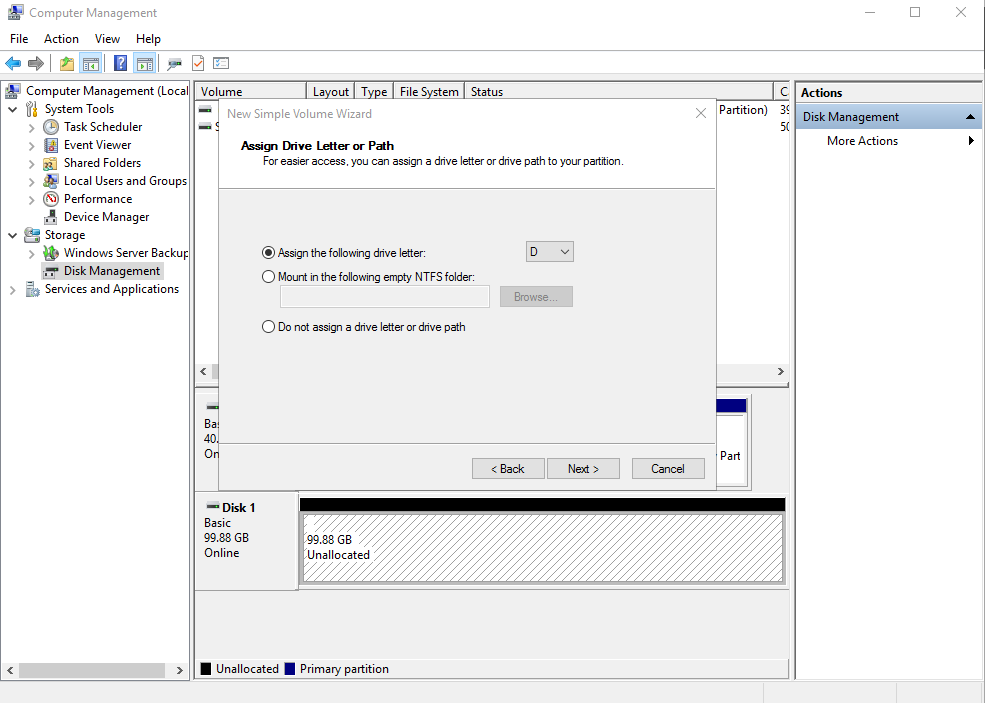This screenshot has height=703, width=985.
Task: Select 'Mount in the following empty NTFS folder'
Action: (268, 277)
